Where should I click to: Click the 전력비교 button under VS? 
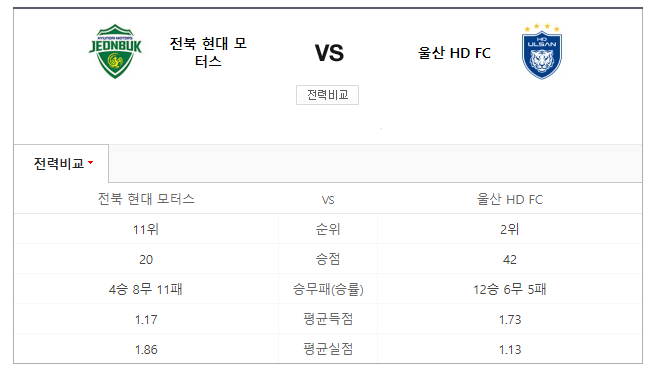[327, 95]
